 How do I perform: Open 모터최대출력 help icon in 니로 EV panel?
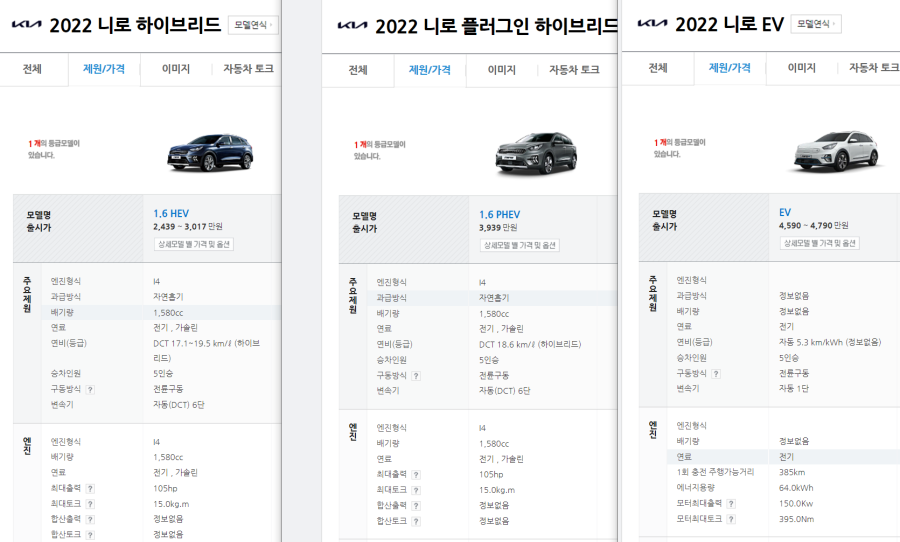point(731,504)
